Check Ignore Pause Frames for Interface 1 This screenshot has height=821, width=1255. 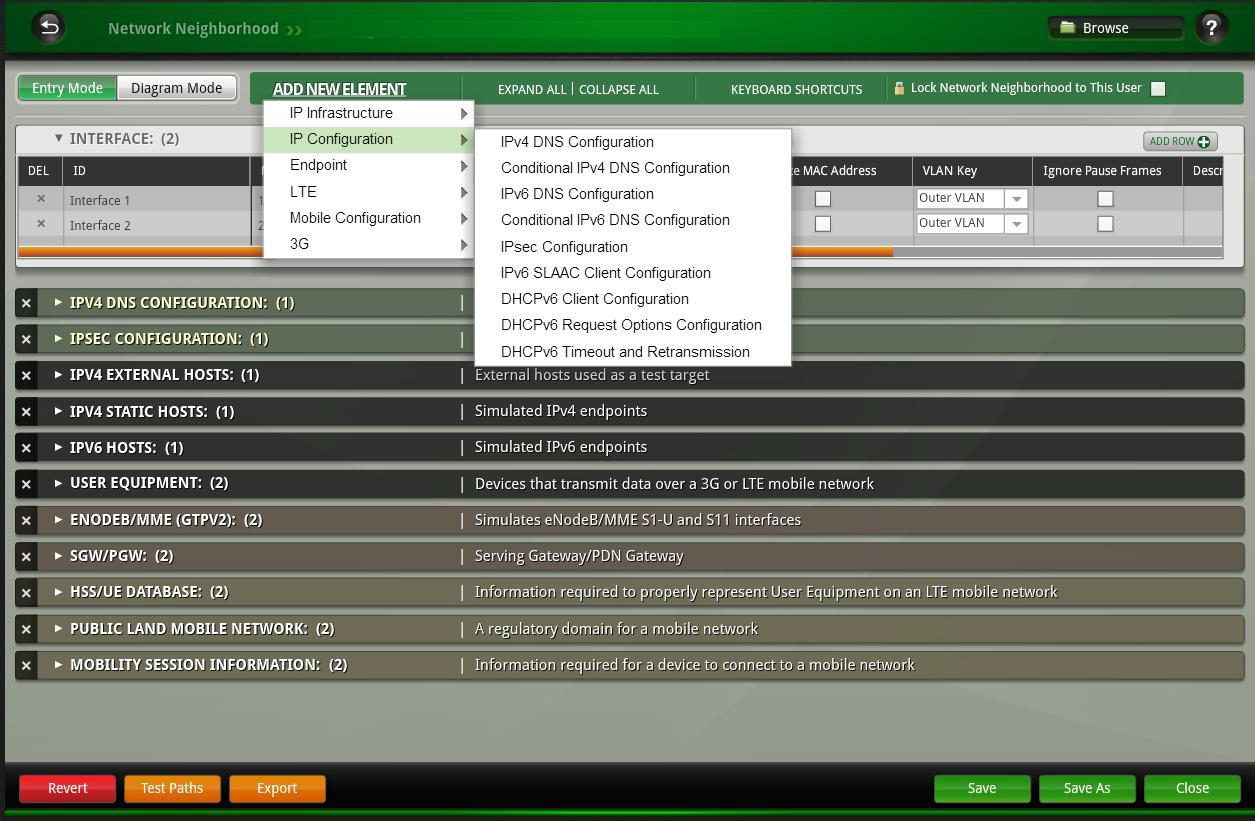pyautogui.click(x=1105, y=199)
